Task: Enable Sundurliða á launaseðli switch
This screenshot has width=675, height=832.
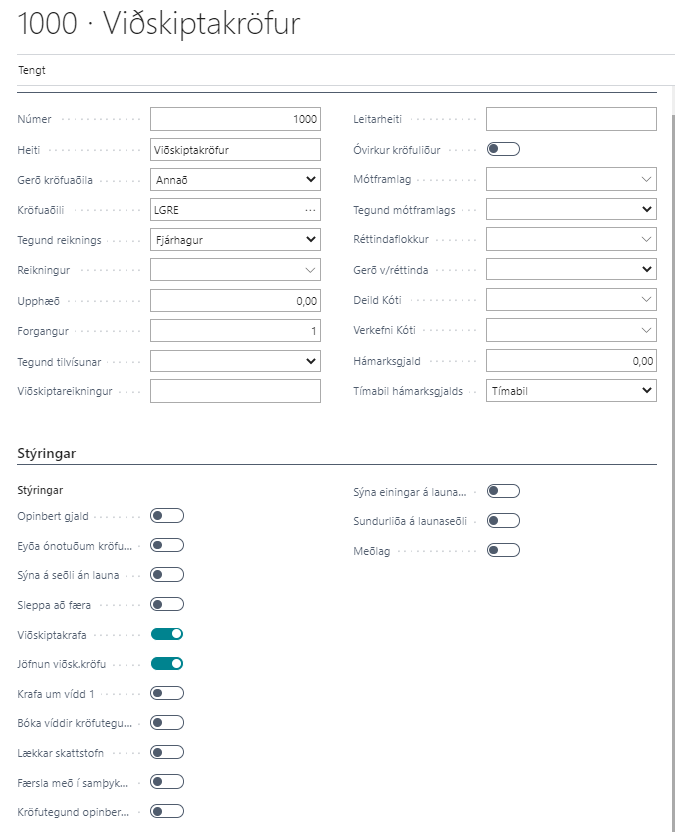Action: [x=503, y=520]
